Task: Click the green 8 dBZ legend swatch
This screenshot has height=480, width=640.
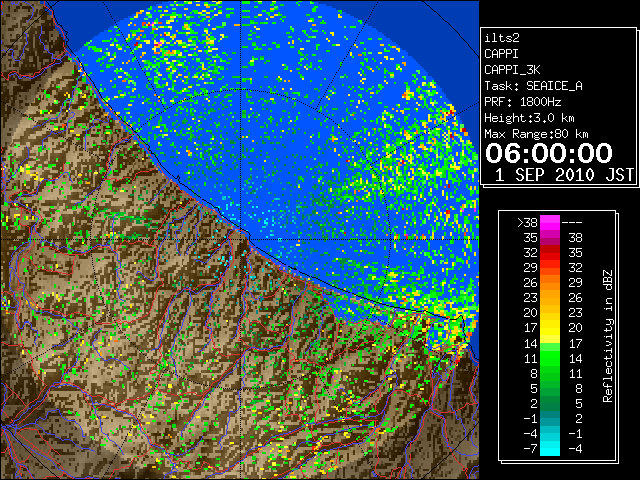Action: click(550, 373)
